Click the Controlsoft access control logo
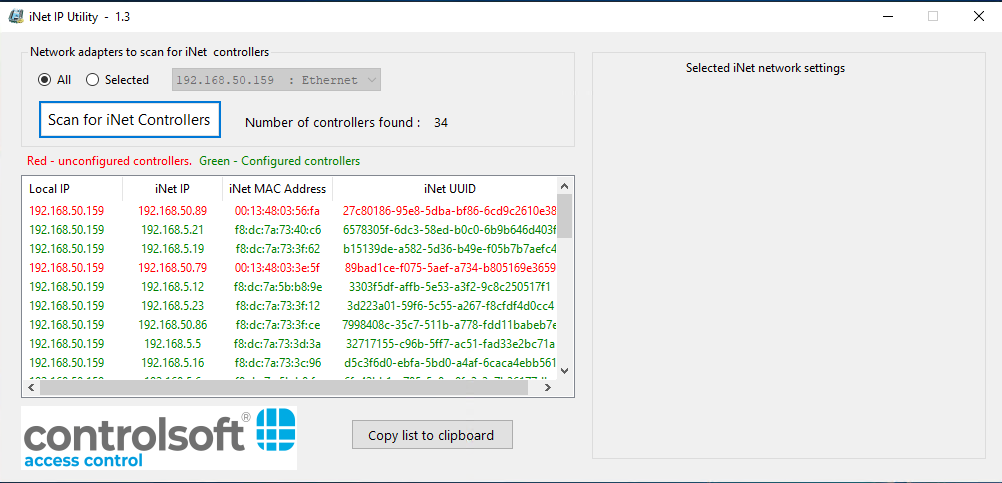This screenshot has width=1002, height=483. (159, 438)
